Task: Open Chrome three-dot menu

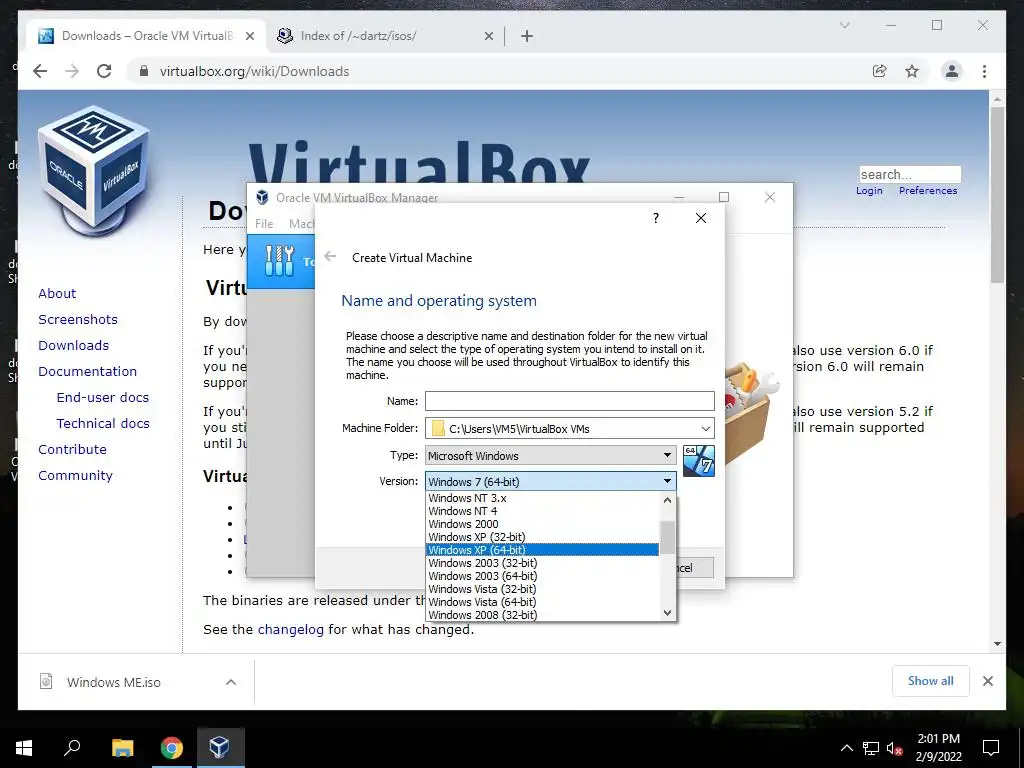Action: click(984, 71)
